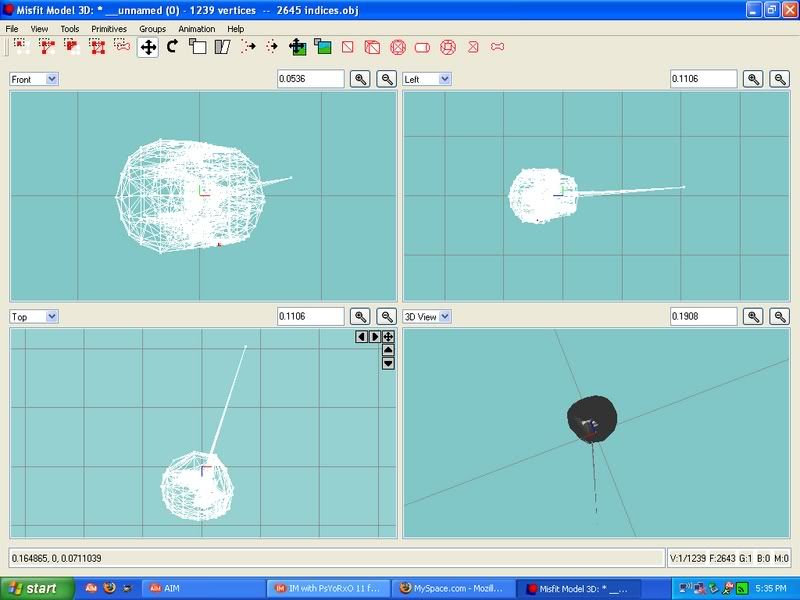Choose the Select Groups tool
This screenshot has width=800, height=600.
[97, 47]
